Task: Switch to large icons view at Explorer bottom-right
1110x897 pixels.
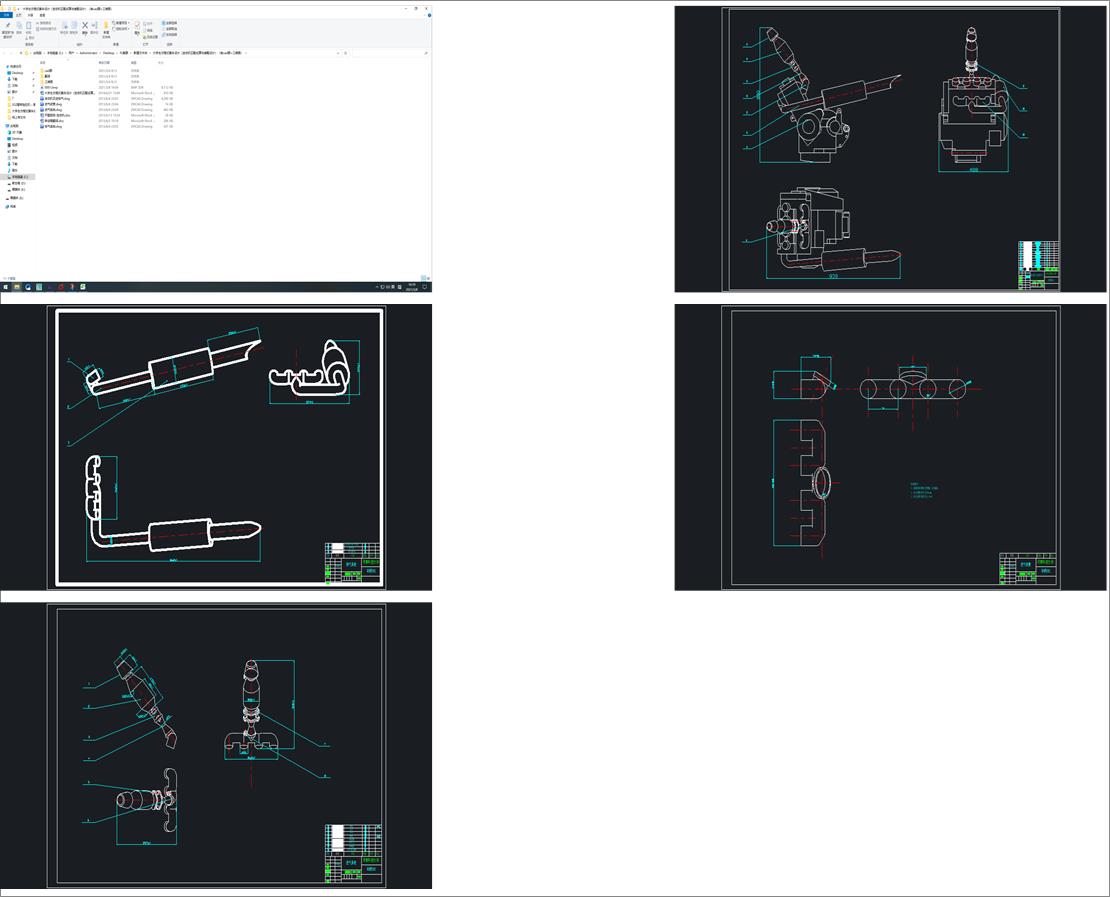Action: click(x=428, y=278)
